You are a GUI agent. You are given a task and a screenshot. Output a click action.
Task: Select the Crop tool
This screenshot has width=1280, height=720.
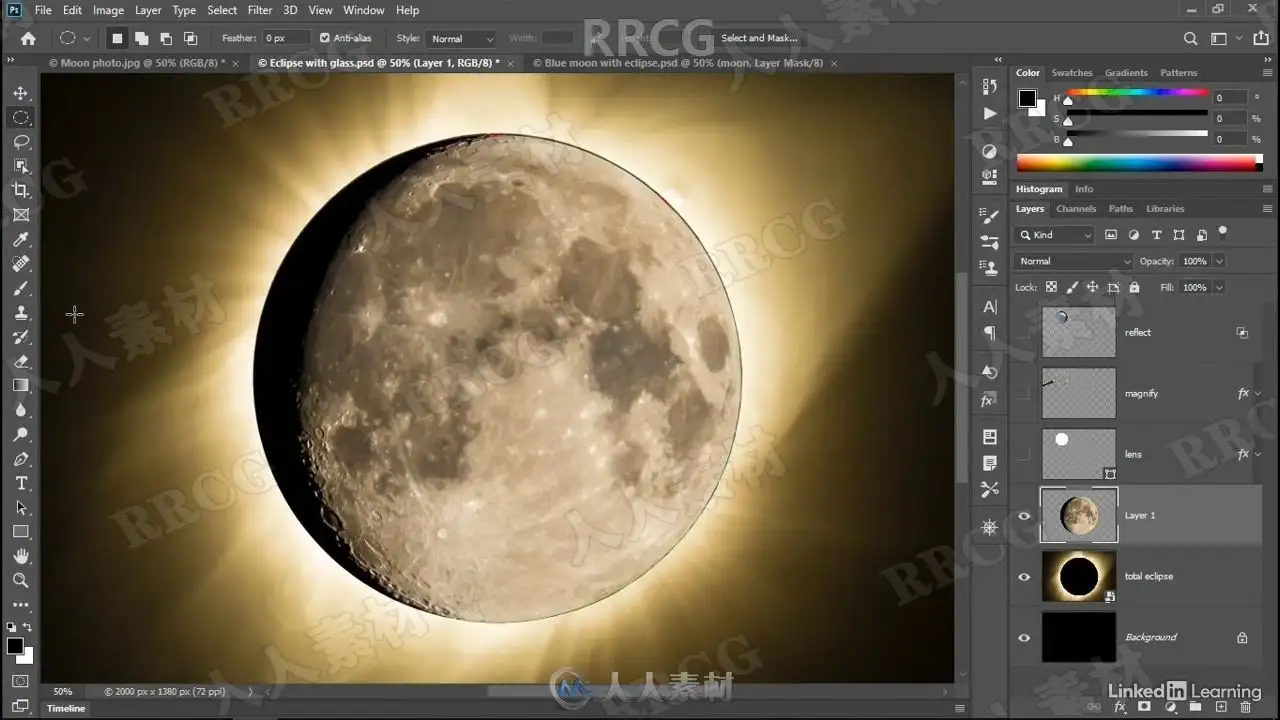[21, 190]
